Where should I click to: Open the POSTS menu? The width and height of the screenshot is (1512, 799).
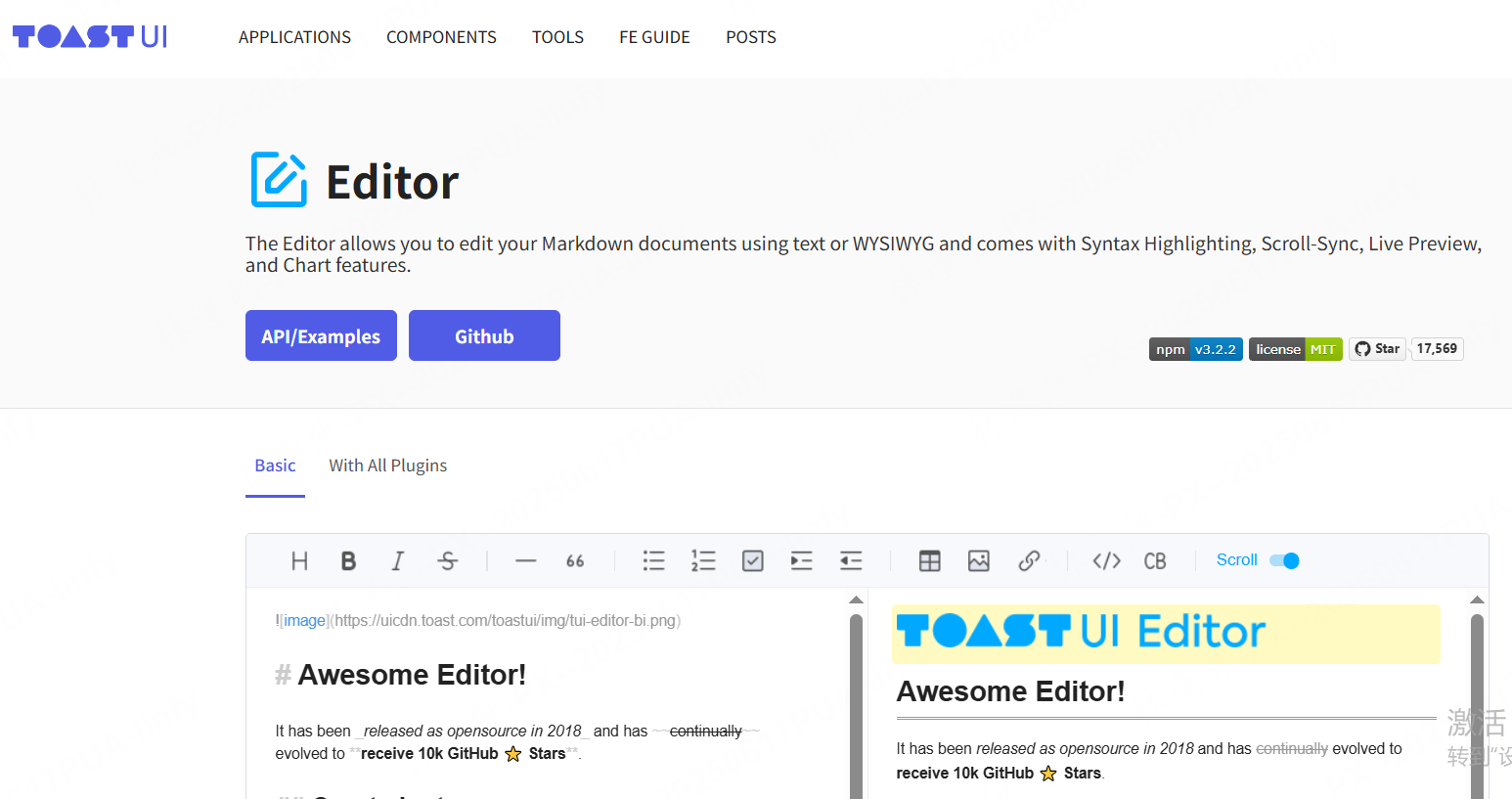click(751, 37)
